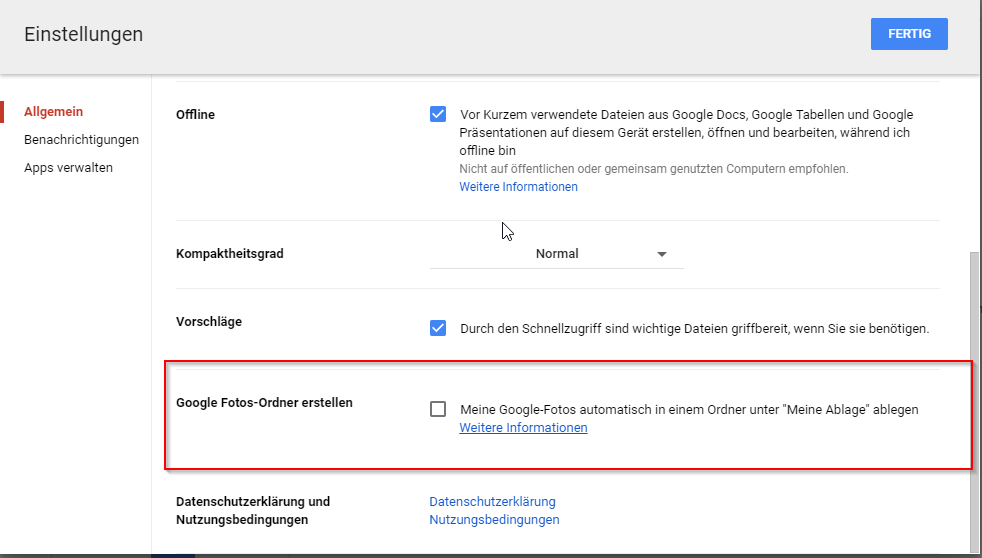The image size is (982, 558).
Task: Expand the Kompaktheitsgrad dropdown arrow
Action: (x=662, y=255)
